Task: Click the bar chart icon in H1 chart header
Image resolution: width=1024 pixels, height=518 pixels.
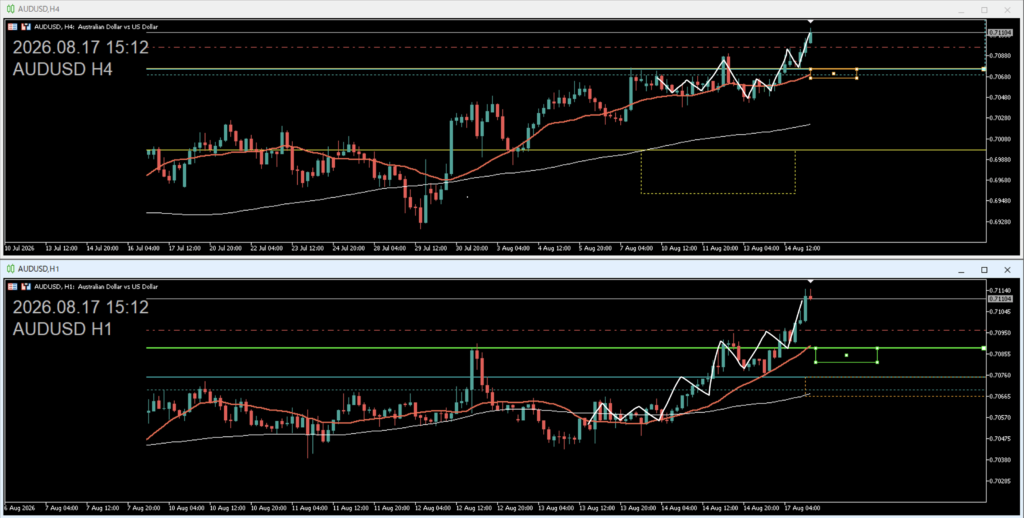Action: click(x=26, y=287)
